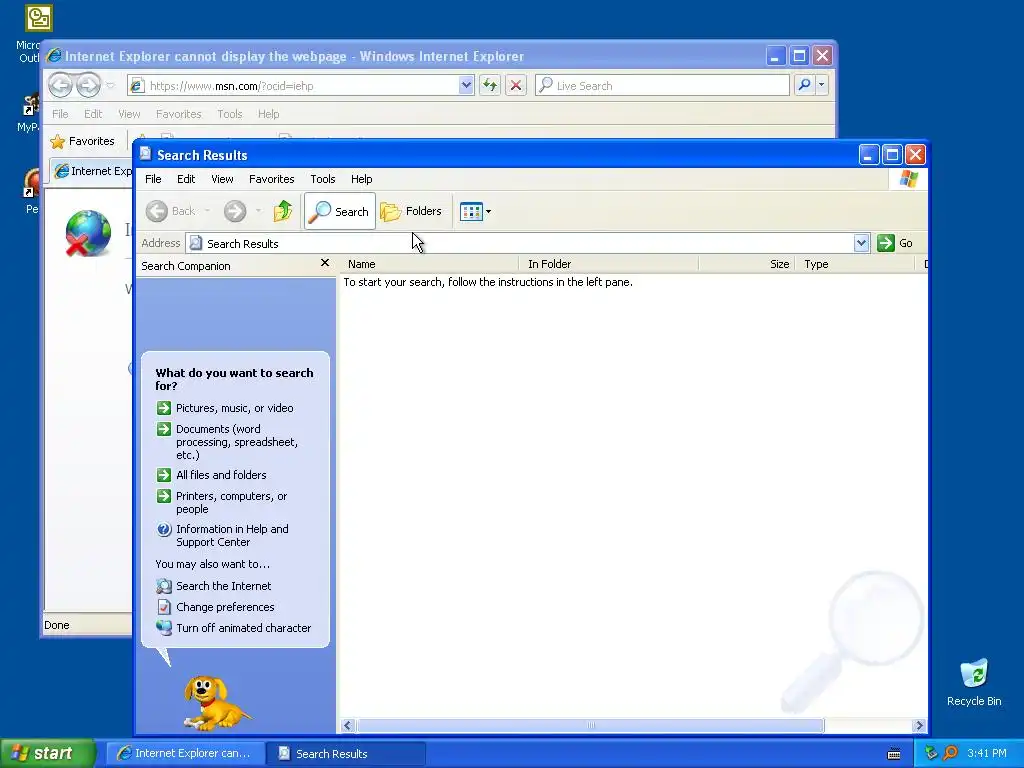Open the Tools menu in Search Results

pos(323,179)
